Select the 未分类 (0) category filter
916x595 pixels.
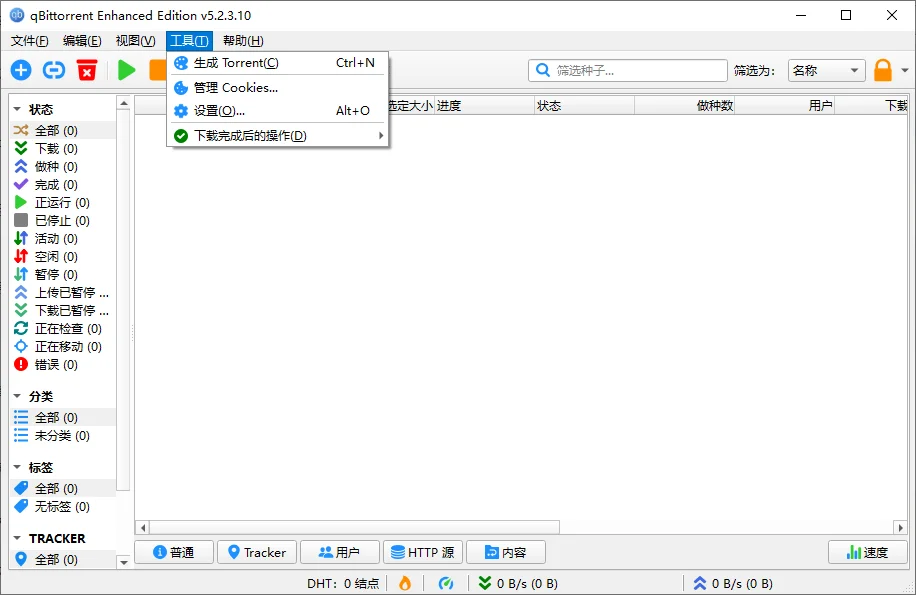pyautogui.click(x=63, y=436)
